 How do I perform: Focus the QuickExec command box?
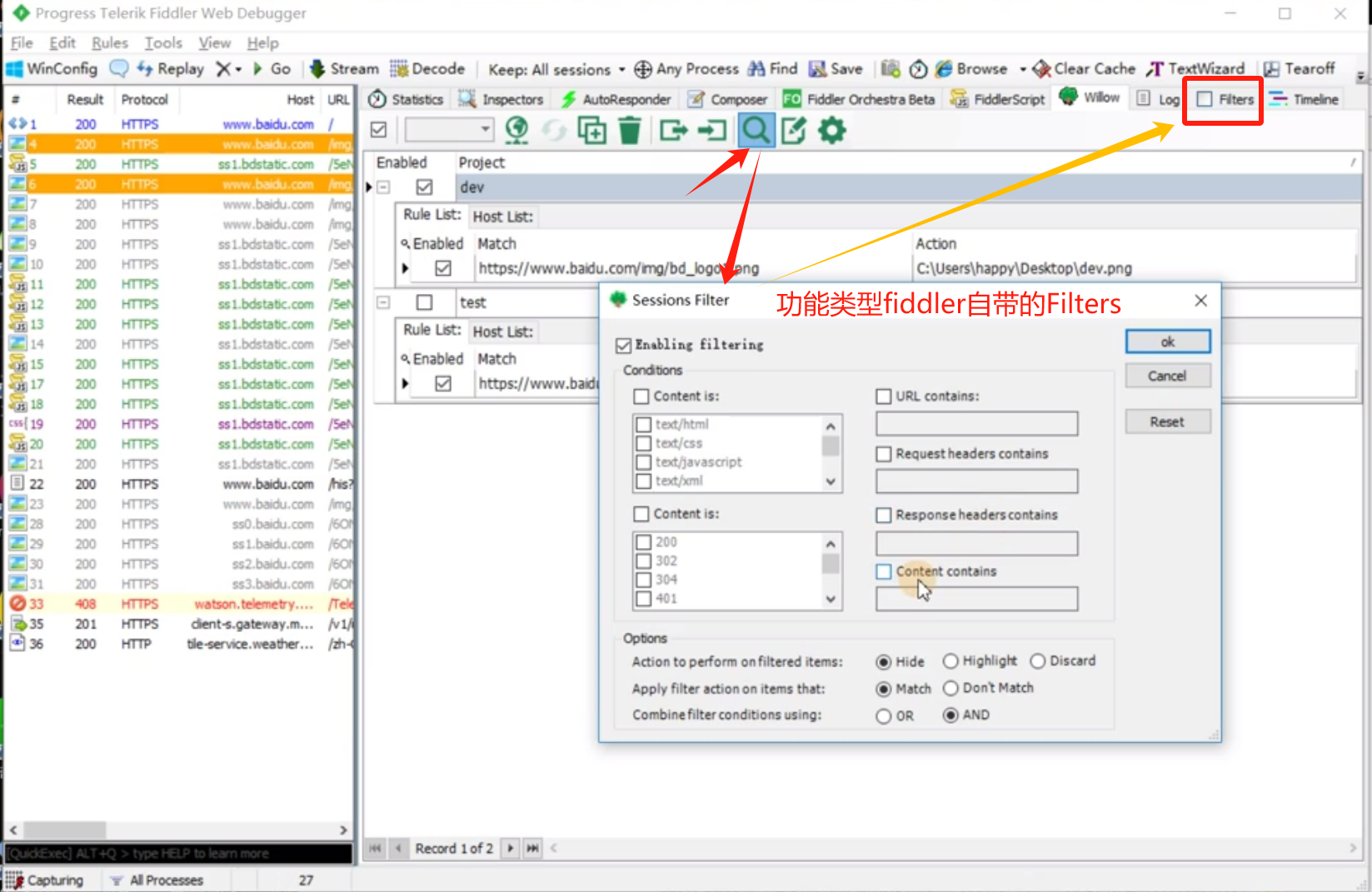pyautogui.click(x=179, y=854)
